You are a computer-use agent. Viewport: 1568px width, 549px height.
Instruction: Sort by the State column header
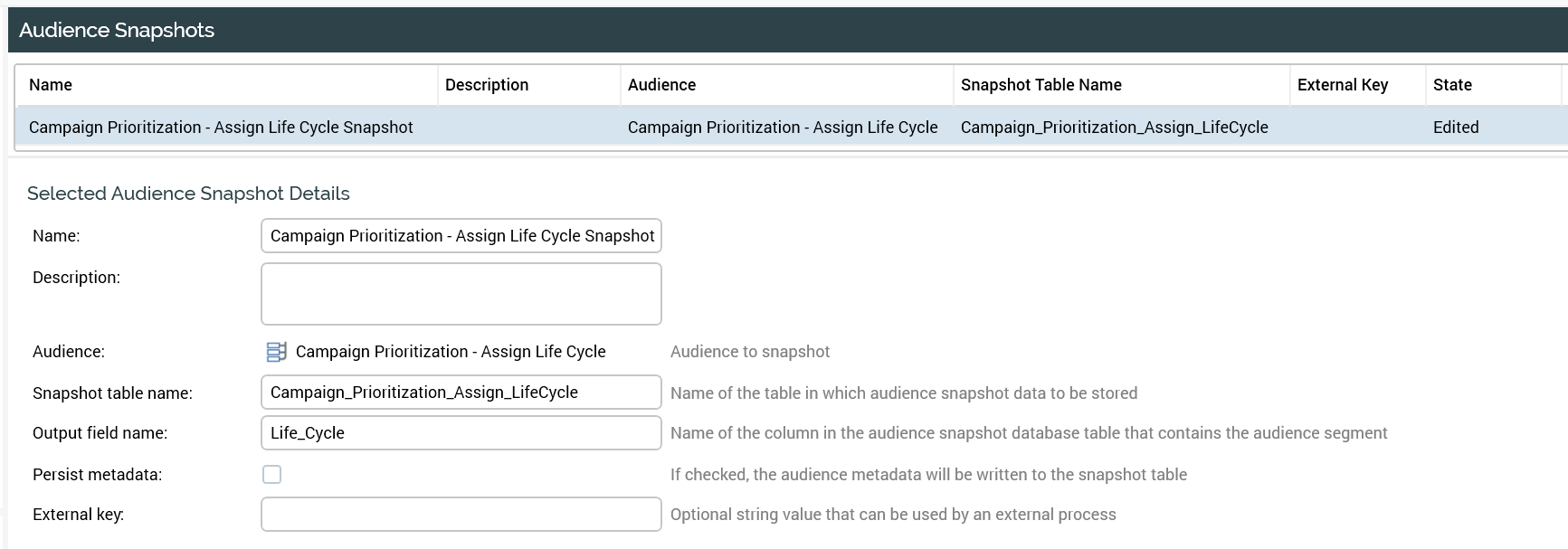pos(1452,85)
